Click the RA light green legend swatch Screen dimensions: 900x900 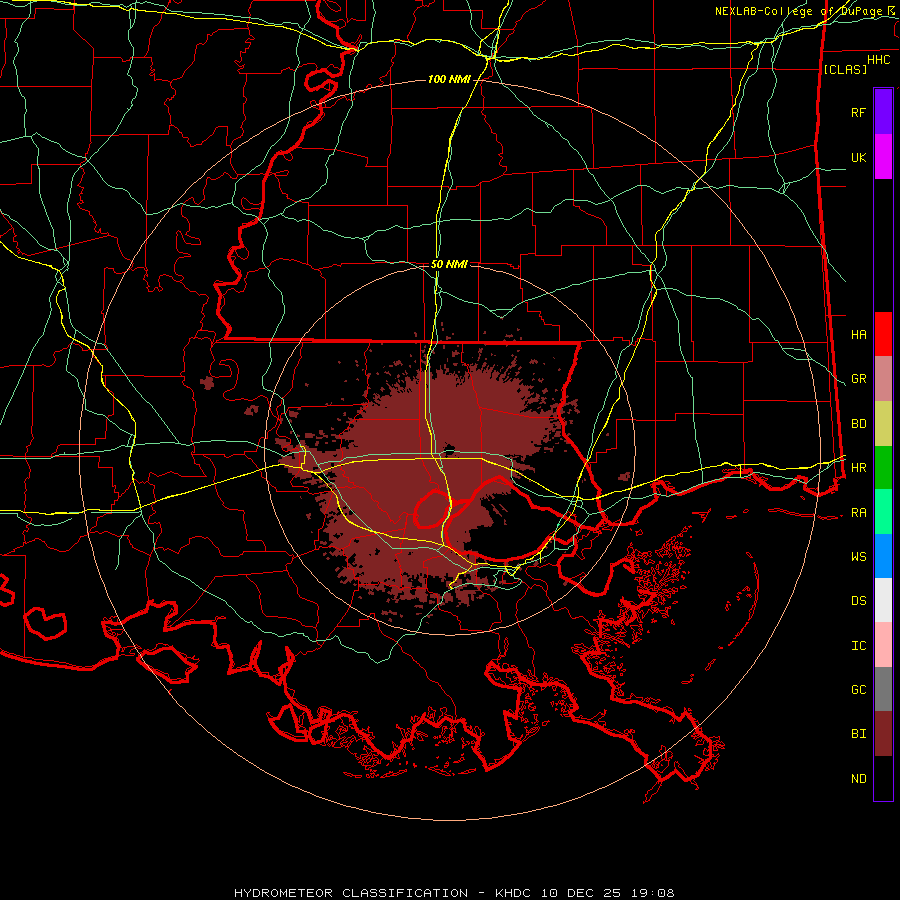click(x=883, y=512)
